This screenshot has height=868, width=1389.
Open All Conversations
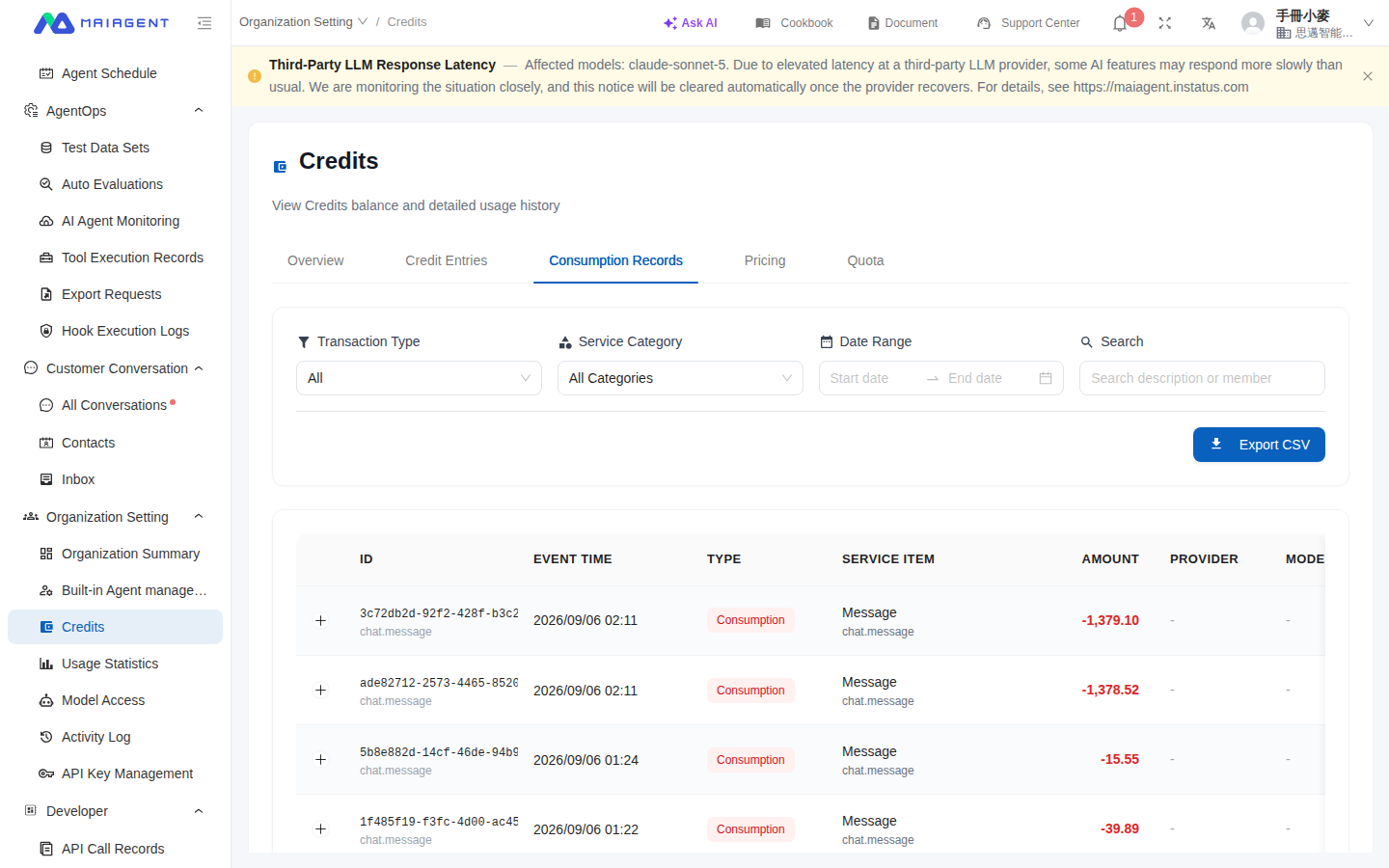116,405
